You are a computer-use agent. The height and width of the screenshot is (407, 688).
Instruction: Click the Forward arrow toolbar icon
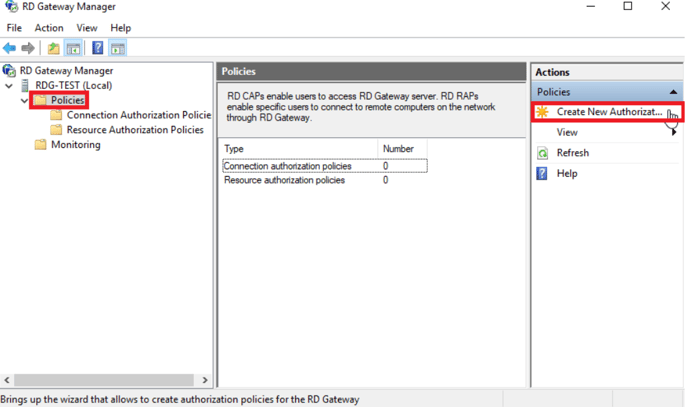28,48
